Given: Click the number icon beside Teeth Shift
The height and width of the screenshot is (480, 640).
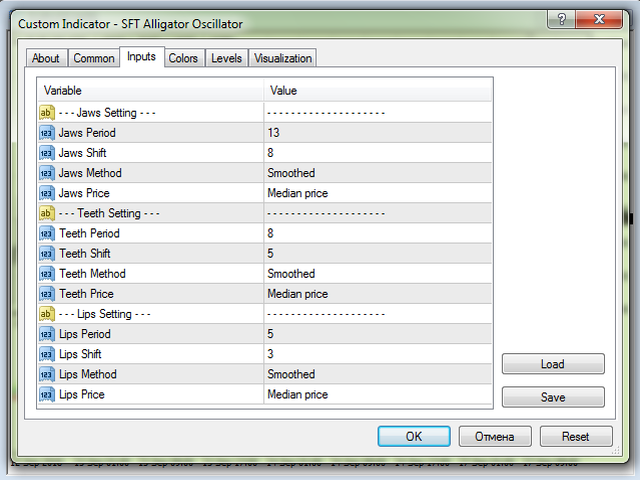Looking at the screenshot, I should tap(47, 253).
